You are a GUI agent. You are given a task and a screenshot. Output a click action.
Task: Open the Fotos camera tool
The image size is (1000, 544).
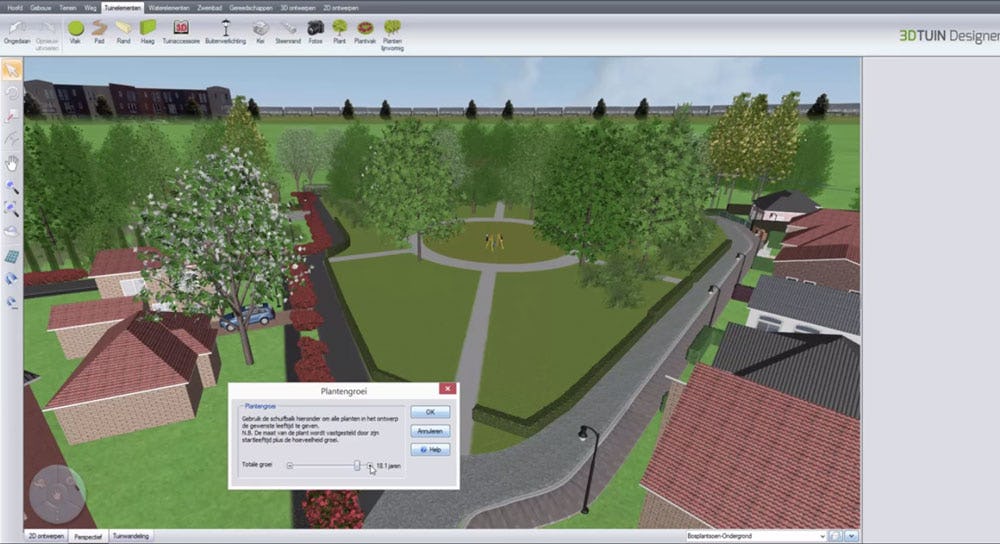(315, 30)
